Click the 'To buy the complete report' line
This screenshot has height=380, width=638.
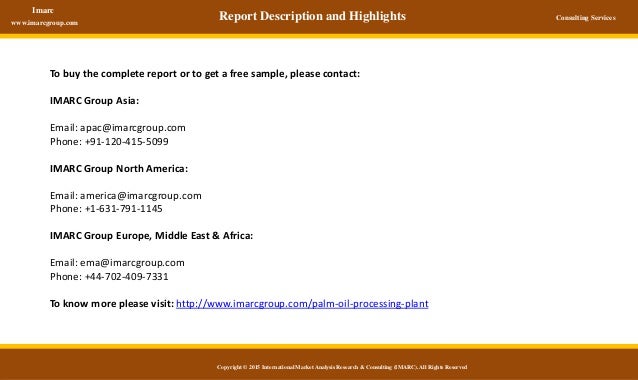point(205,74)
